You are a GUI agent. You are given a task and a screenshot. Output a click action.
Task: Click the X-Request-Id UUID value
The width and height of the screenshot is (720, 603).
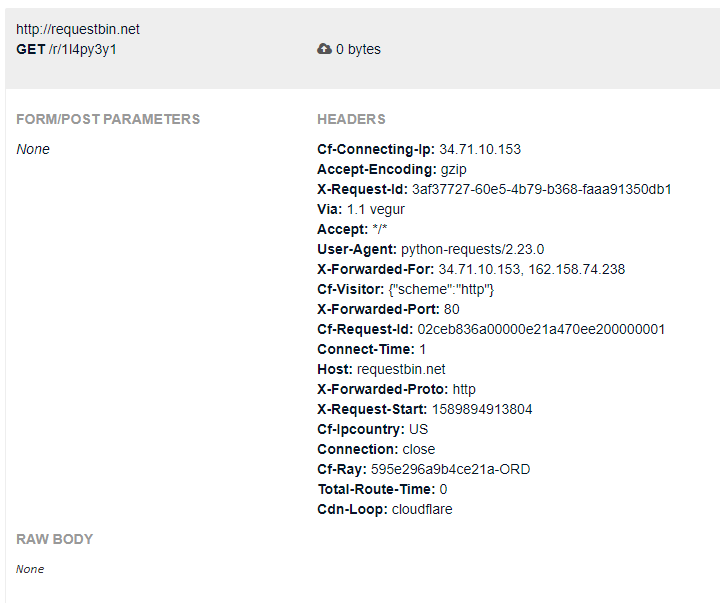pos(542,189)
